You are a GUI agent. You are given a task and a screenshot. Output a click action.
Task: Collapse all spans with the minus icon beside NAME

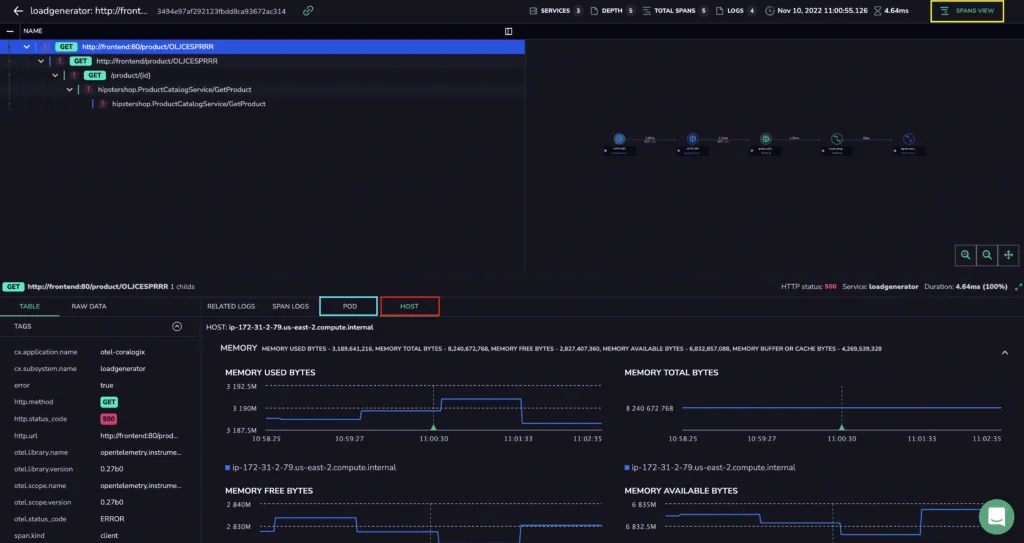(10, 31)
